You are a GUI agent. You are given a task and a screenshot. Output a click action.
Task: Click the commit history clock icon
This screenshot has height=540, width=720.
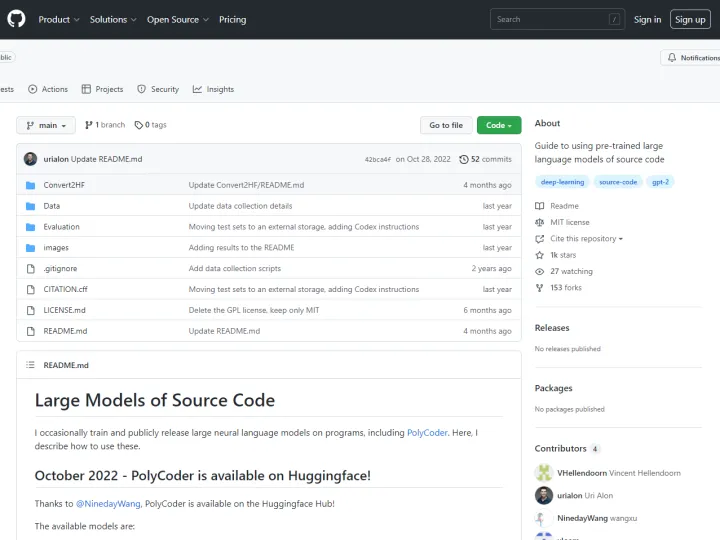coord(464,159)
